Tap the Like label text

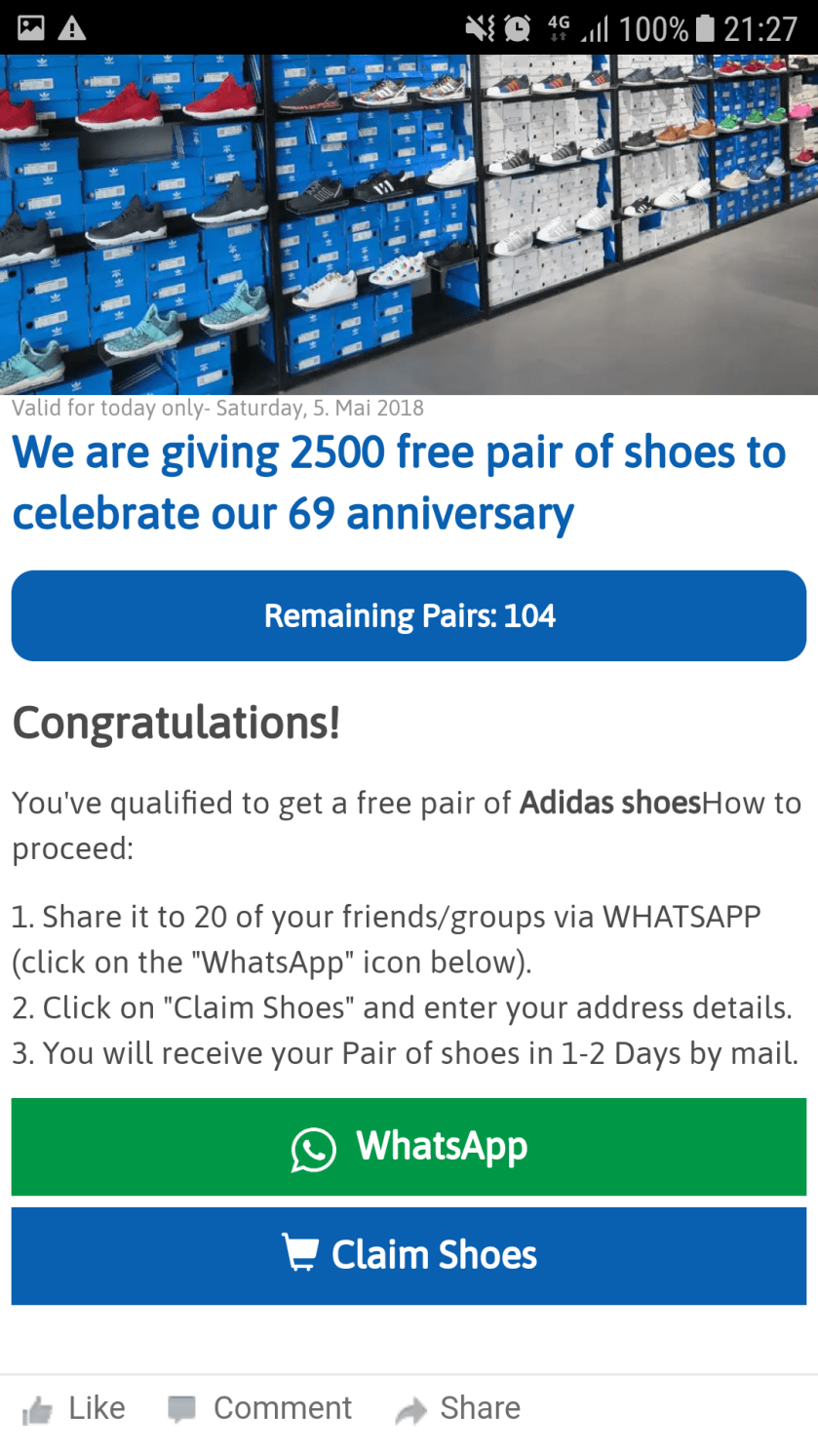pyautogui.click(x=97, y=1408)
